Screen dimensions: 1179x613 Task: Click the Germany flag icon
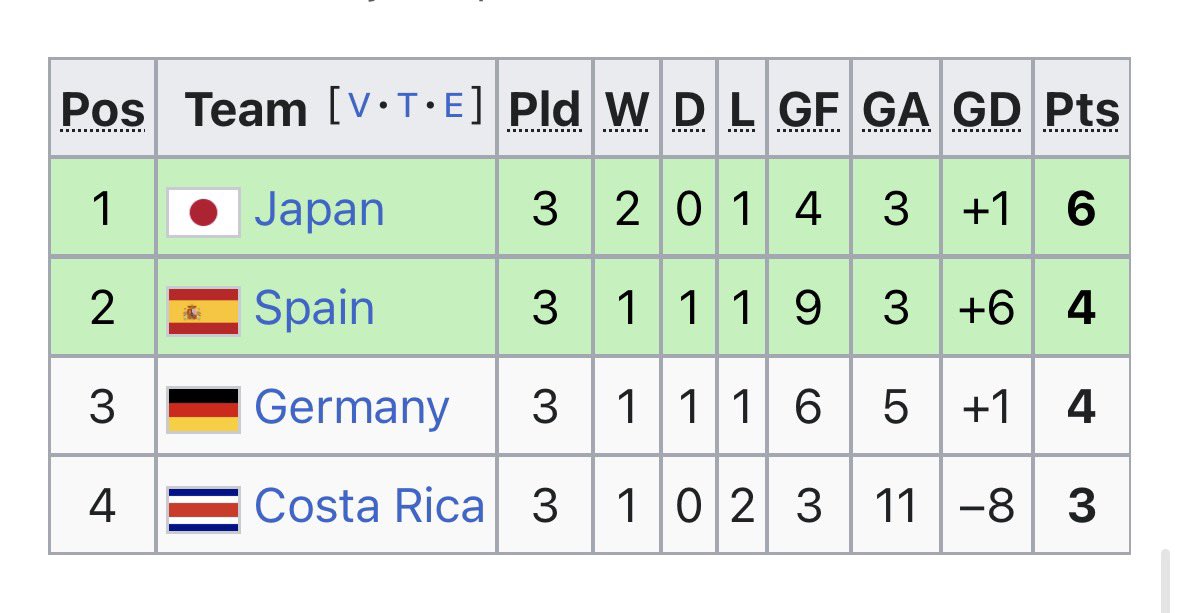(x=204, y=410)
